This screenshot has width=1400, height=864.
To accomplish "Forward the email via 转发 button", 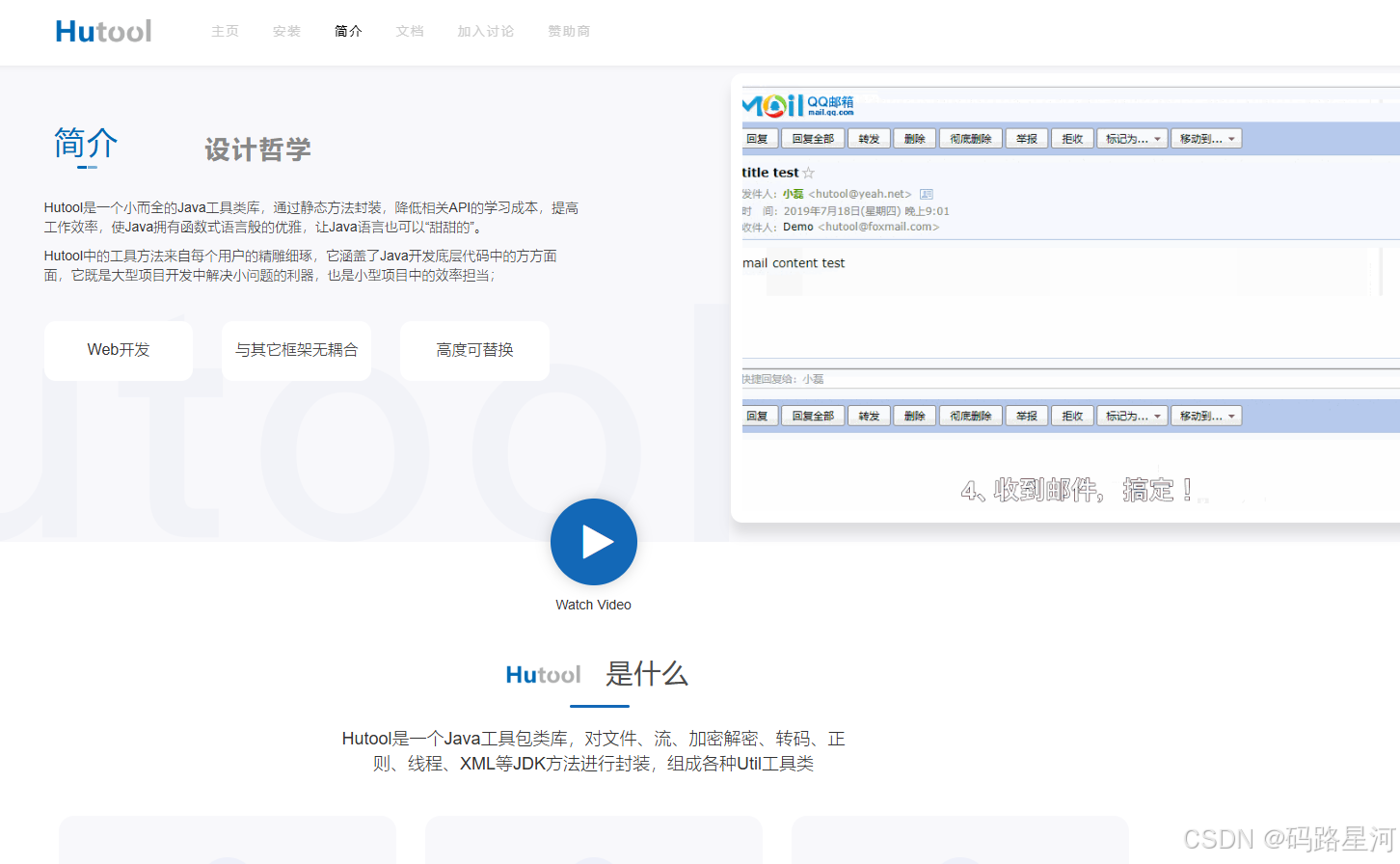I will pos(869,138).
